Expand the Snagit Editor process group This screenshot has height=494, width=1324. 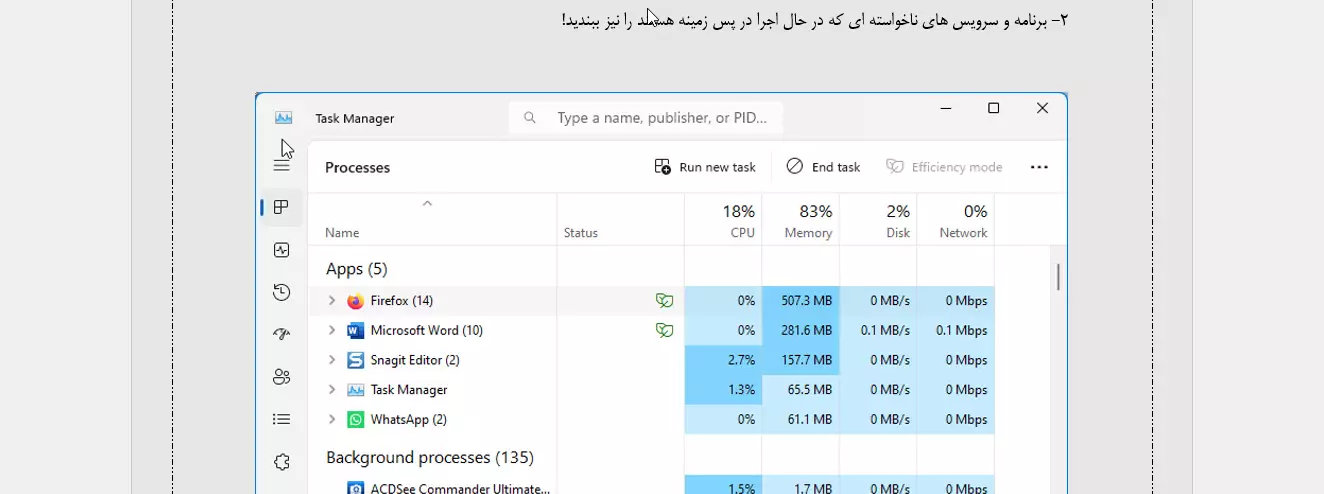click(x=332, y=360)
